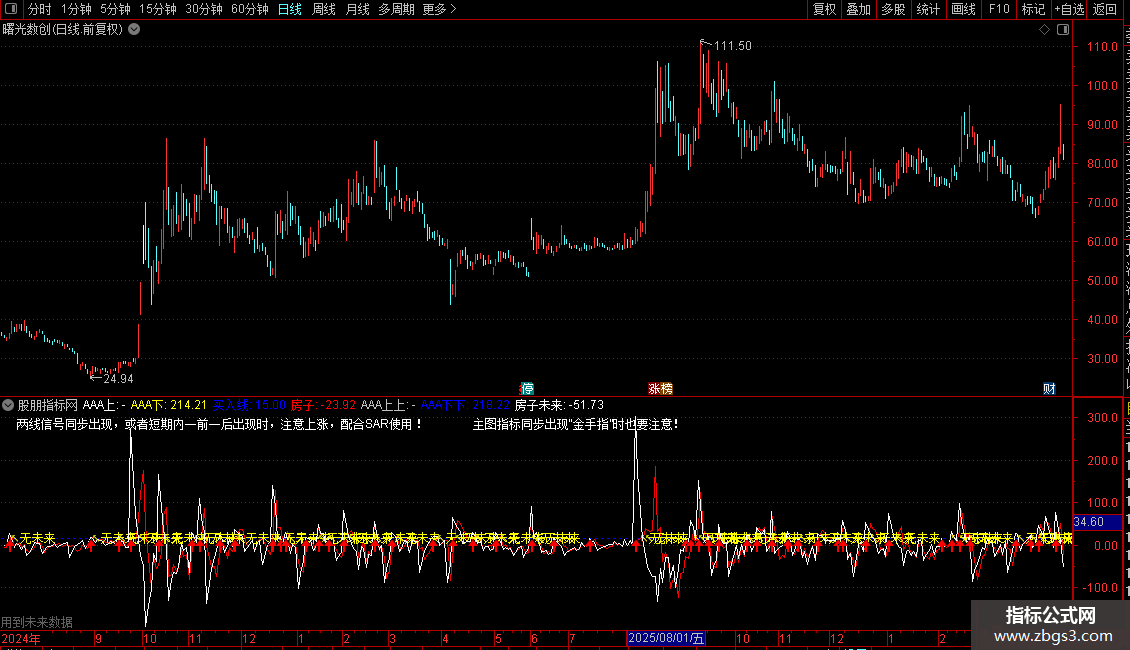Image resolution: width=1130 pixels, height=650 pixels.
Task: Click the 房子未来: -51.73 indicator value
Action: pos(559,405)
